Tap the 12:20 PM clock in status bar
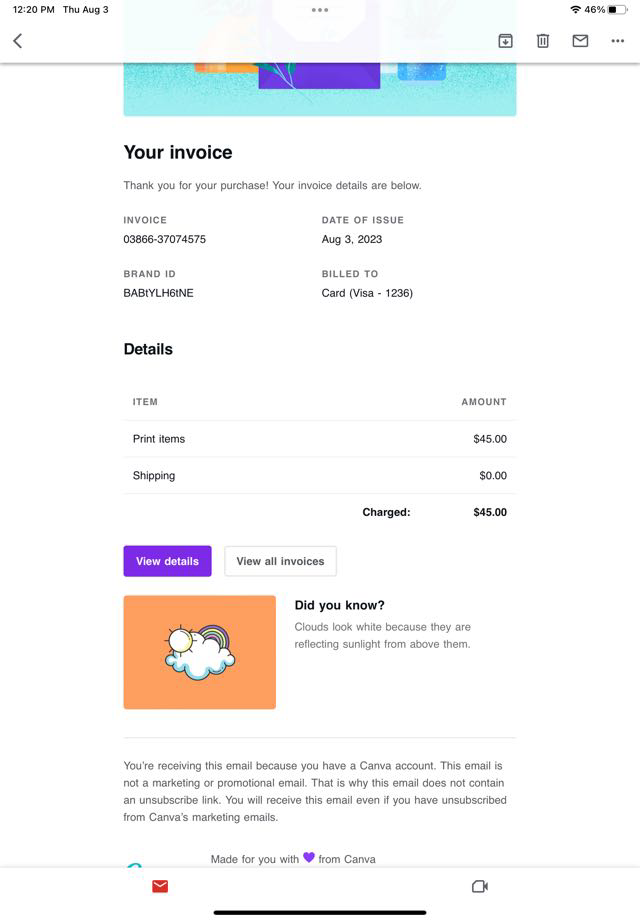640x921 pixels. [x=33, y=10]
